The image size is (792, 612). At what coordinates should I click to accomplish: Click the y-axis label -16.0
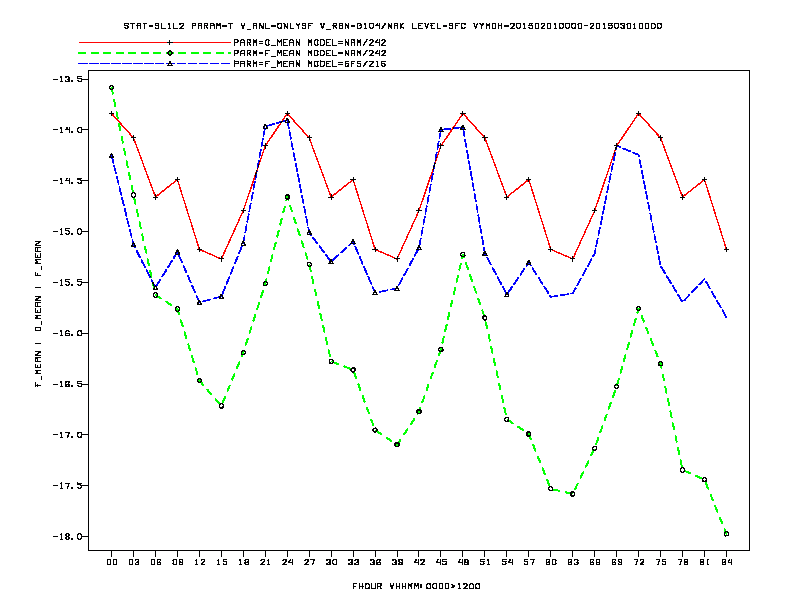pos(67,333)
